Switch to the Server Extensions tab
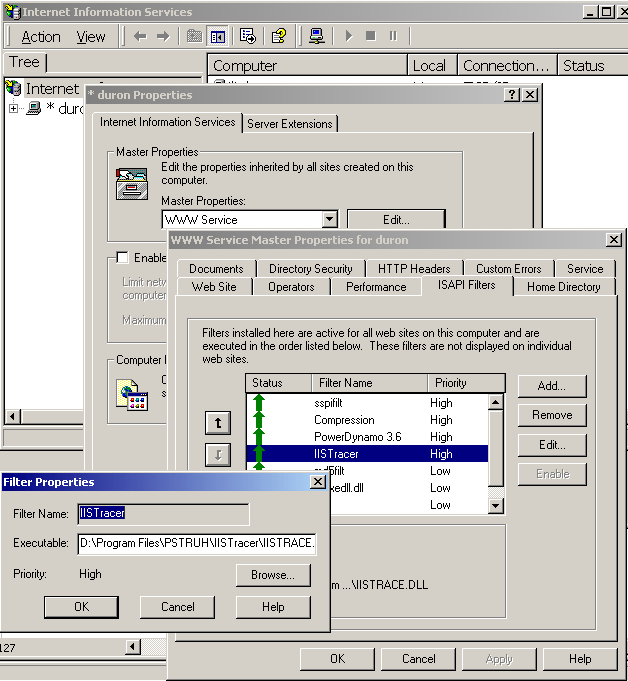 pos(290,124)
